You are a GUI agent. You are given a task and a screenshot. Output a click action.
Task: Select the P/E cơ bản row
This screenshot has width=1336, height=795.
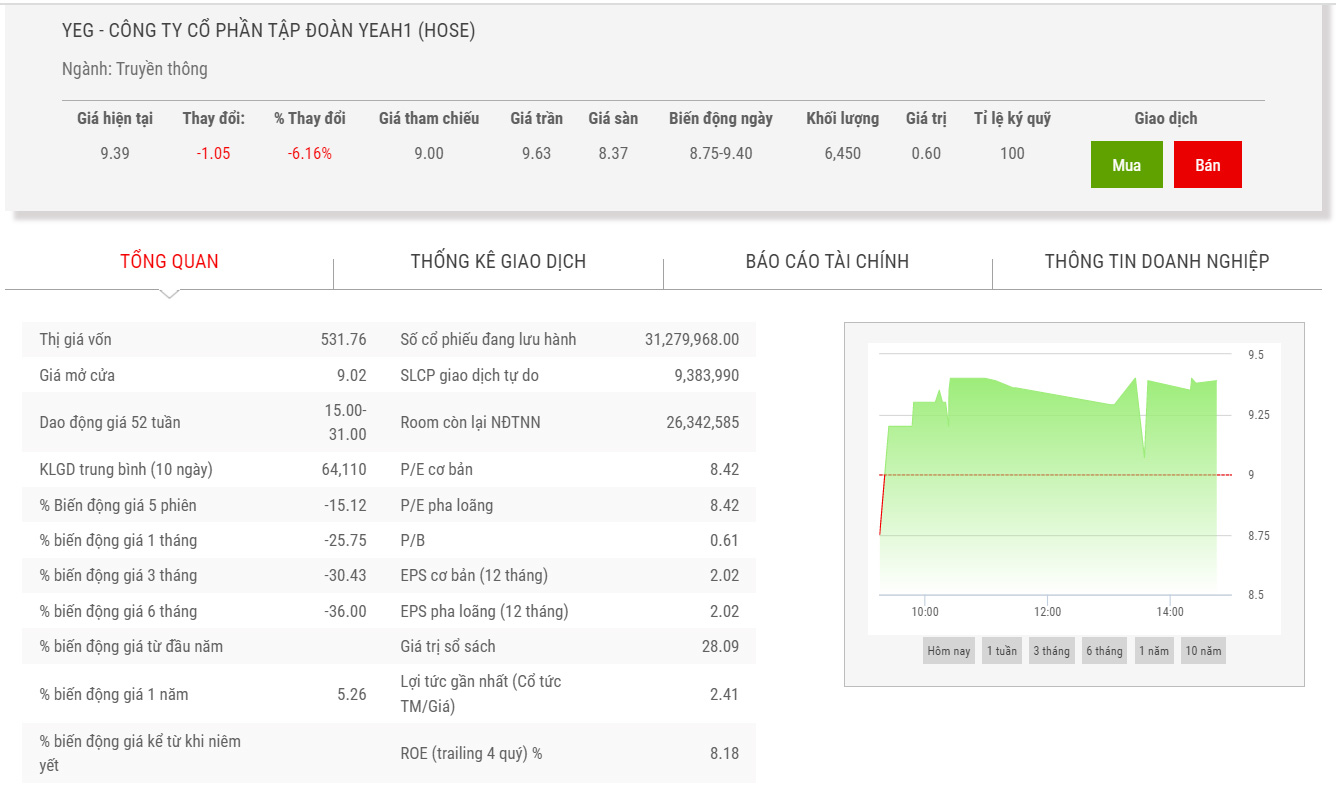point(569,469)
